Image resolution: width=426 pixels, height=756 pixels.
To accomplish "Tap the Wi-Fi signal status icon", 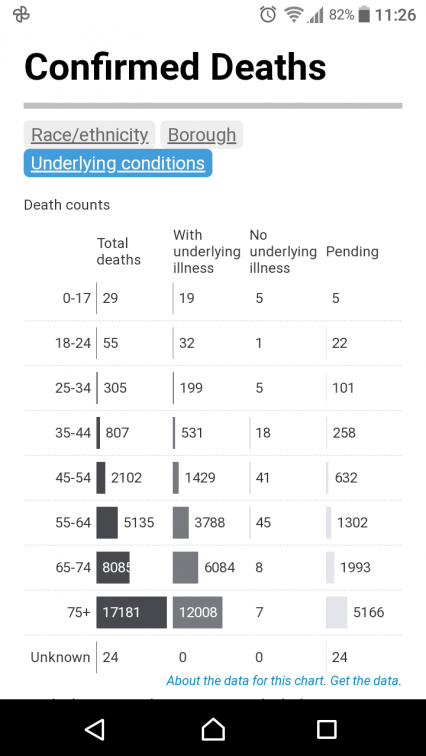I will (293, 15).
